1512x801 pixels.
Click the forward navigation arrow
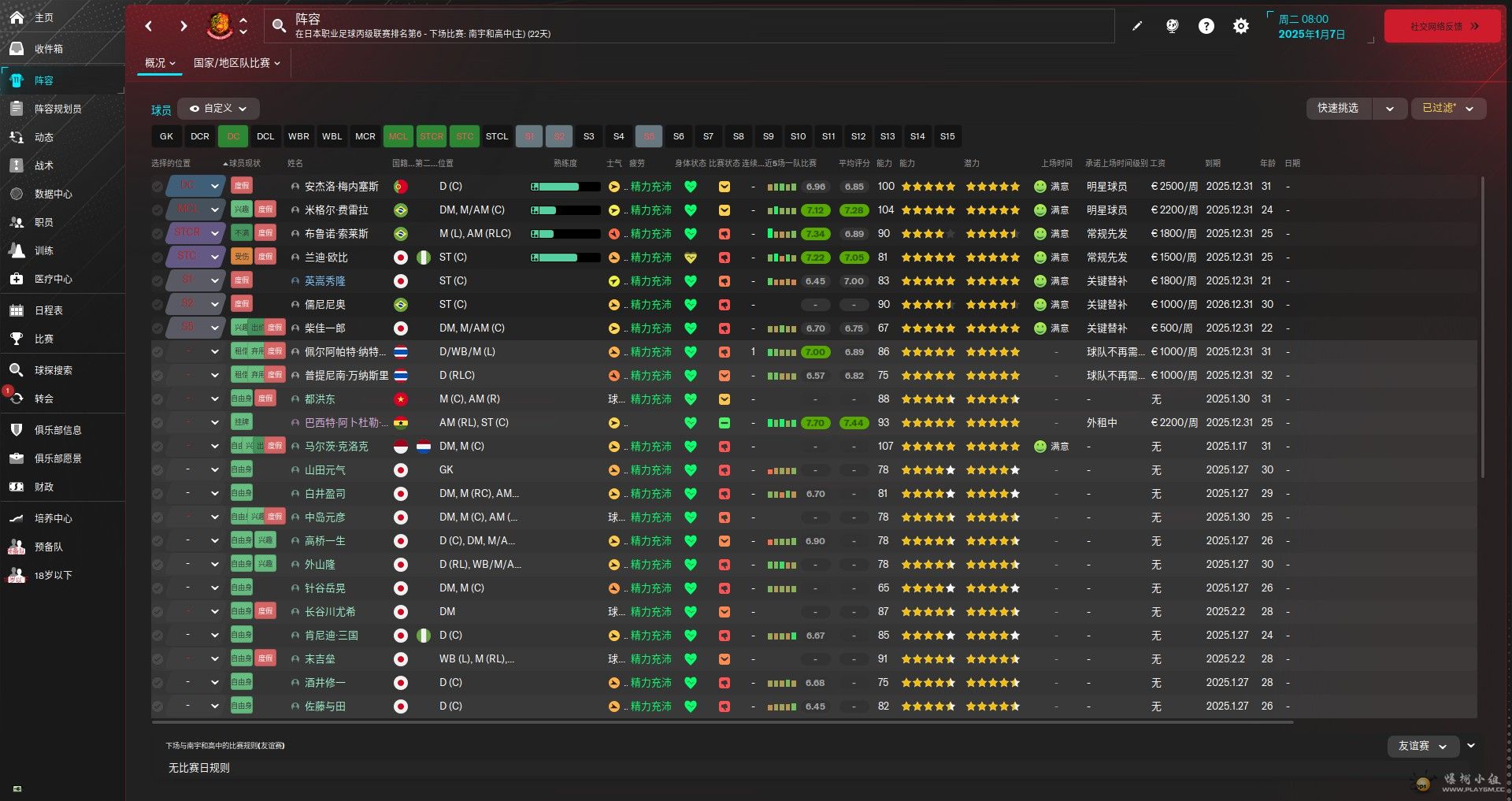[x=183, y=26]
